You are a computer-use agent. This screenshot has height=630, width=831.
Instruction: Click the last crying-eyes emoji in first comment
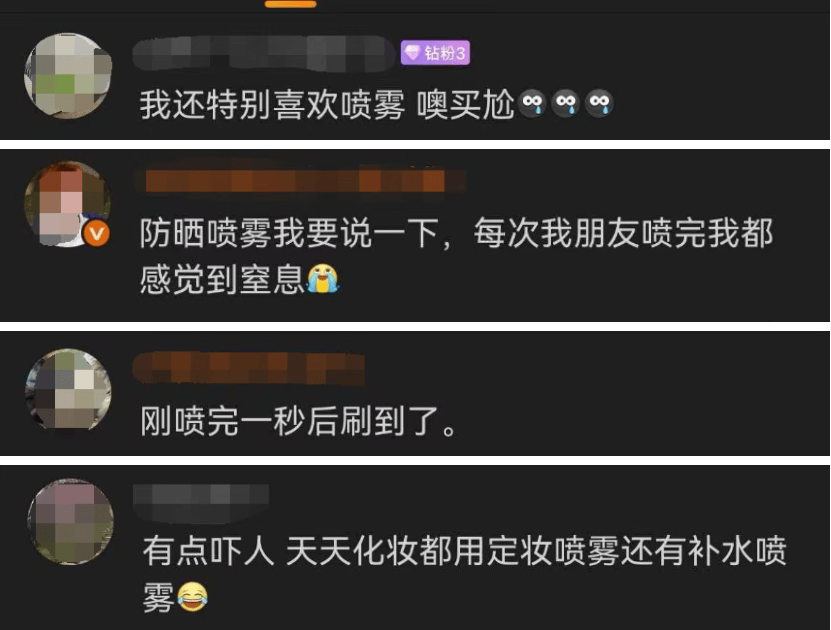(599, 103)
